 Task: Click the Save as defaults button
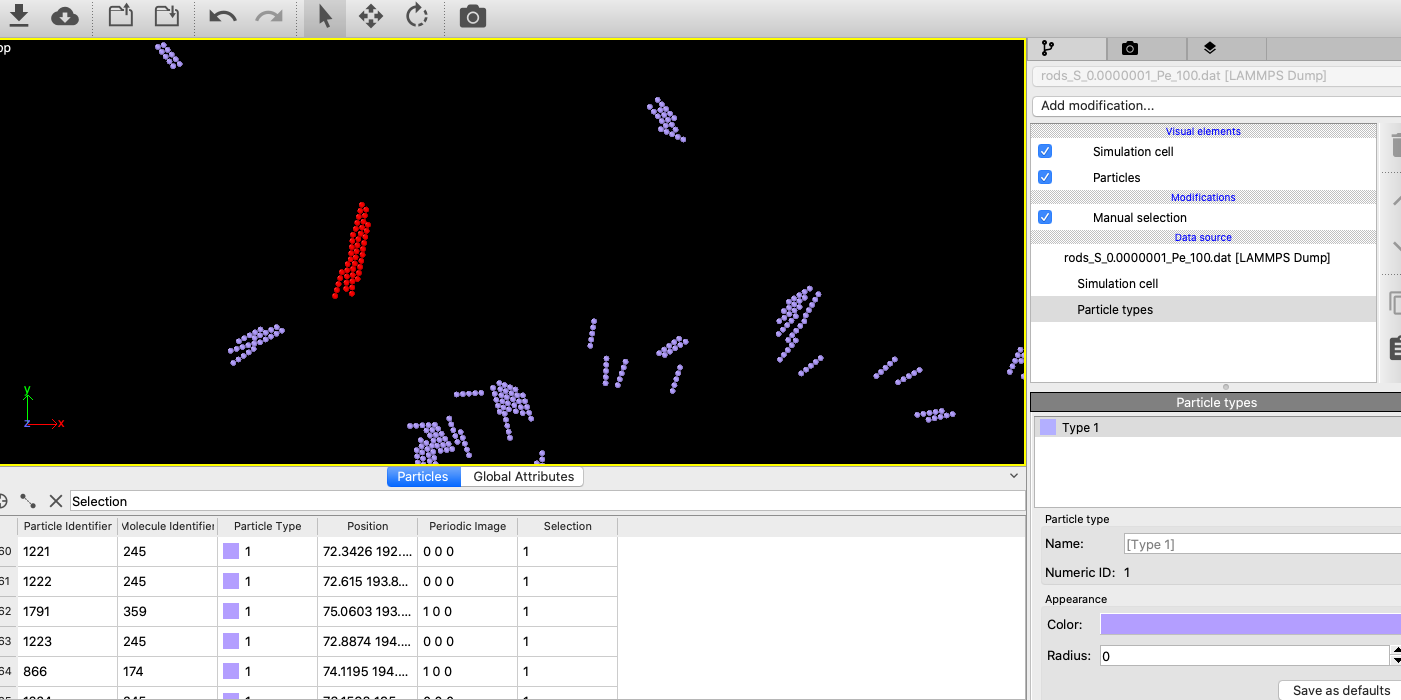click(1339, 690)
